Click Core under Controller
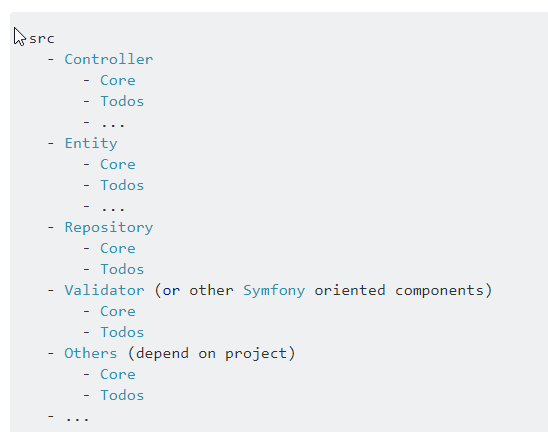 pos(118,80)
